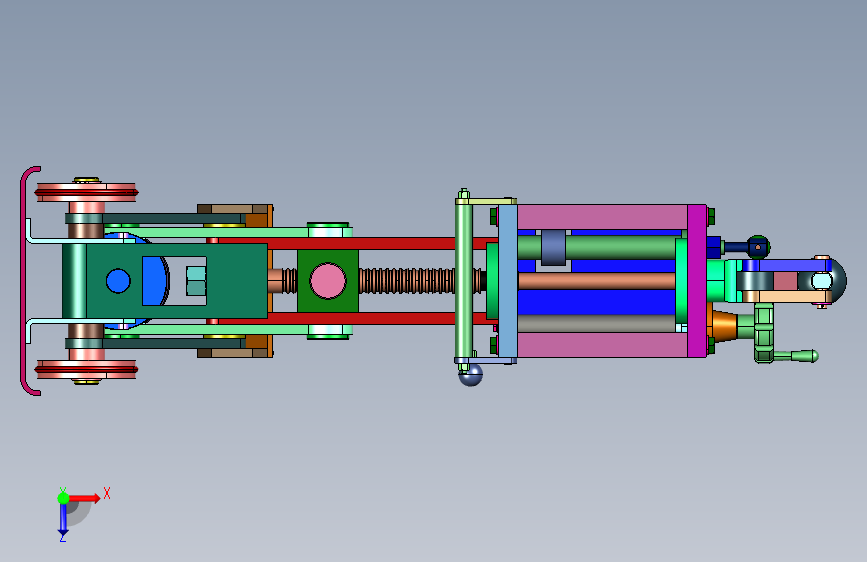Select the lower red flanged wheel
Image resolution: width=867 pixels, height=562 pixels.
point(86,369)
